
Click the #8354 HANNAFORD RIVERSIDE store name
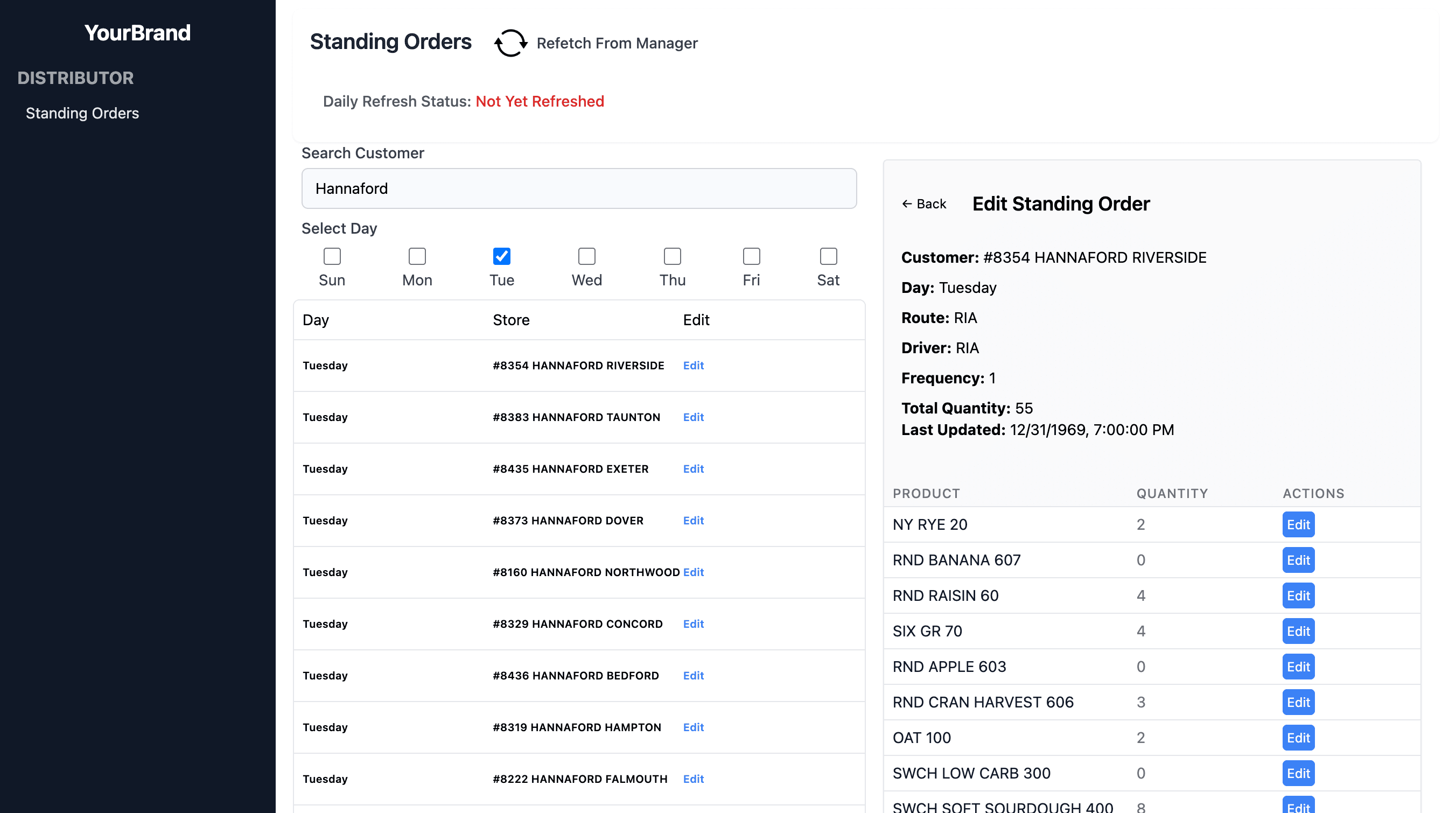pyautogui.click(x=578, y=366)
